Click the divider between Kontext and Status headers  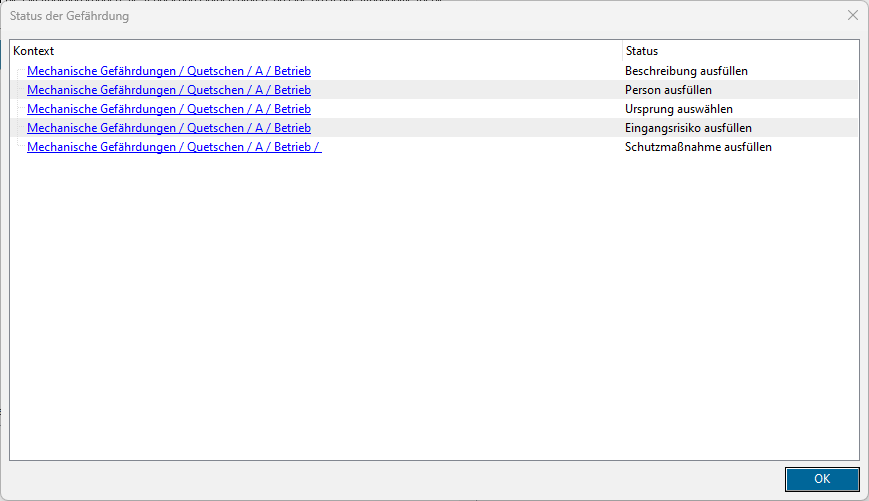622,51
